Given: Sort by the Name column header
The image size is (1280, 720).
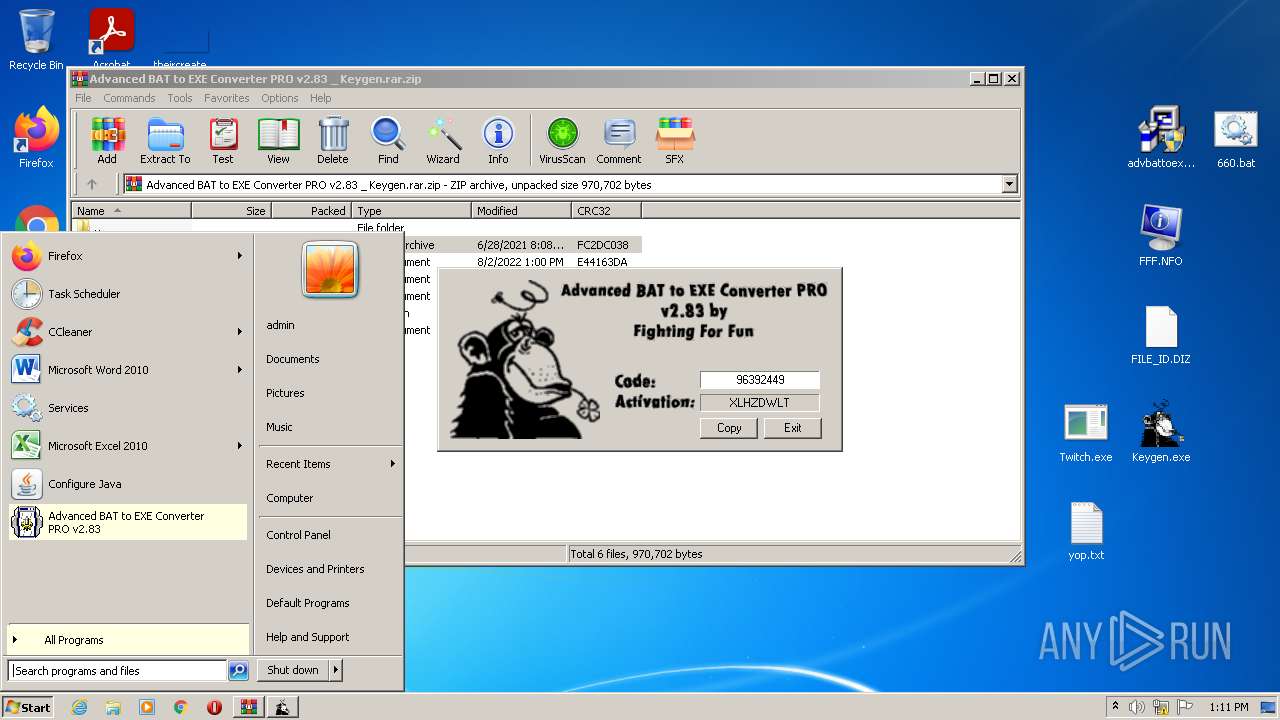Looking at the screenshot, I should tap(131, 211).
